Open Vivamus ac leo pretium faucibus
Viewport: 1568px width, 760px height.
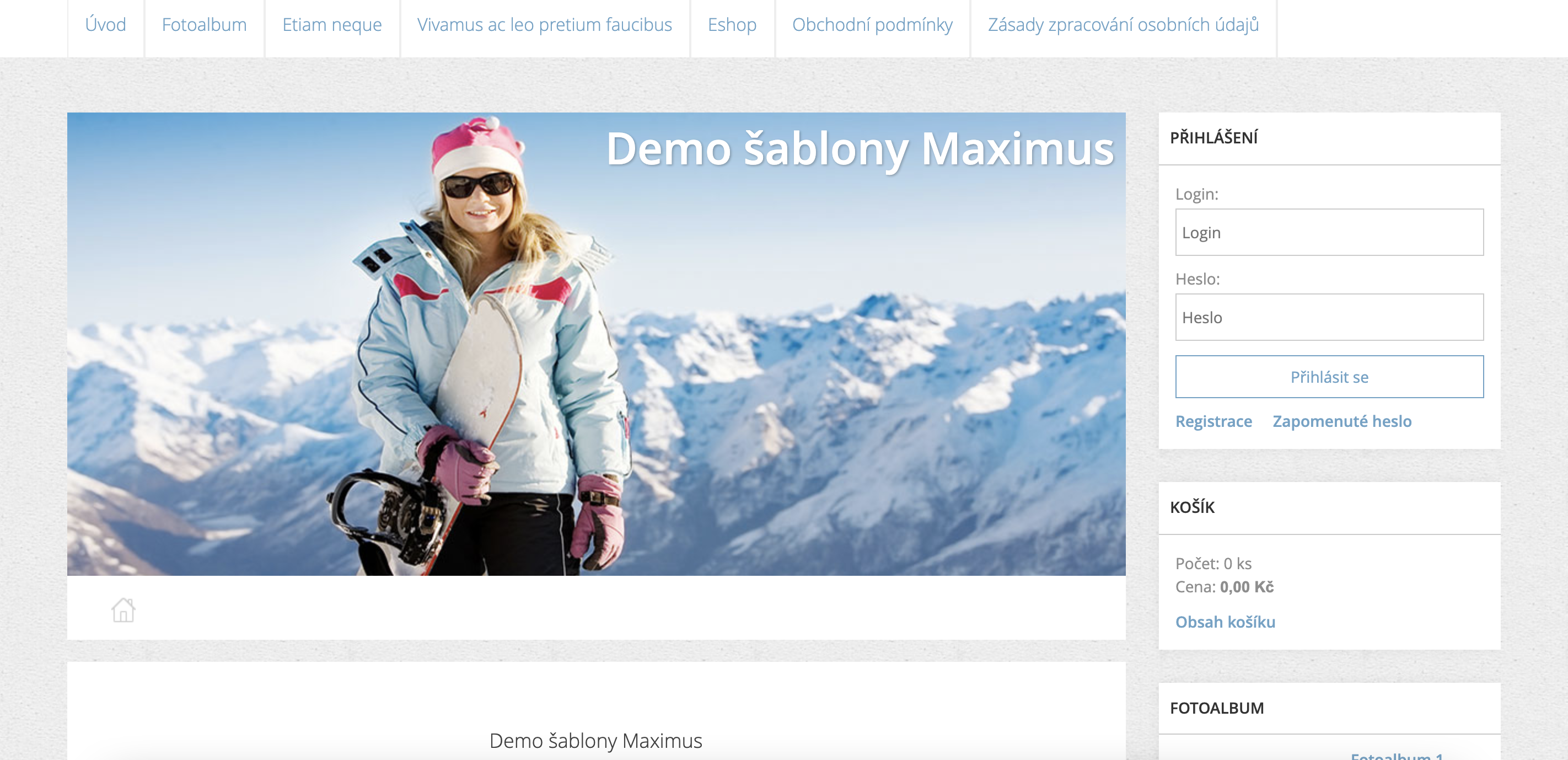click(x=545, y=25)
